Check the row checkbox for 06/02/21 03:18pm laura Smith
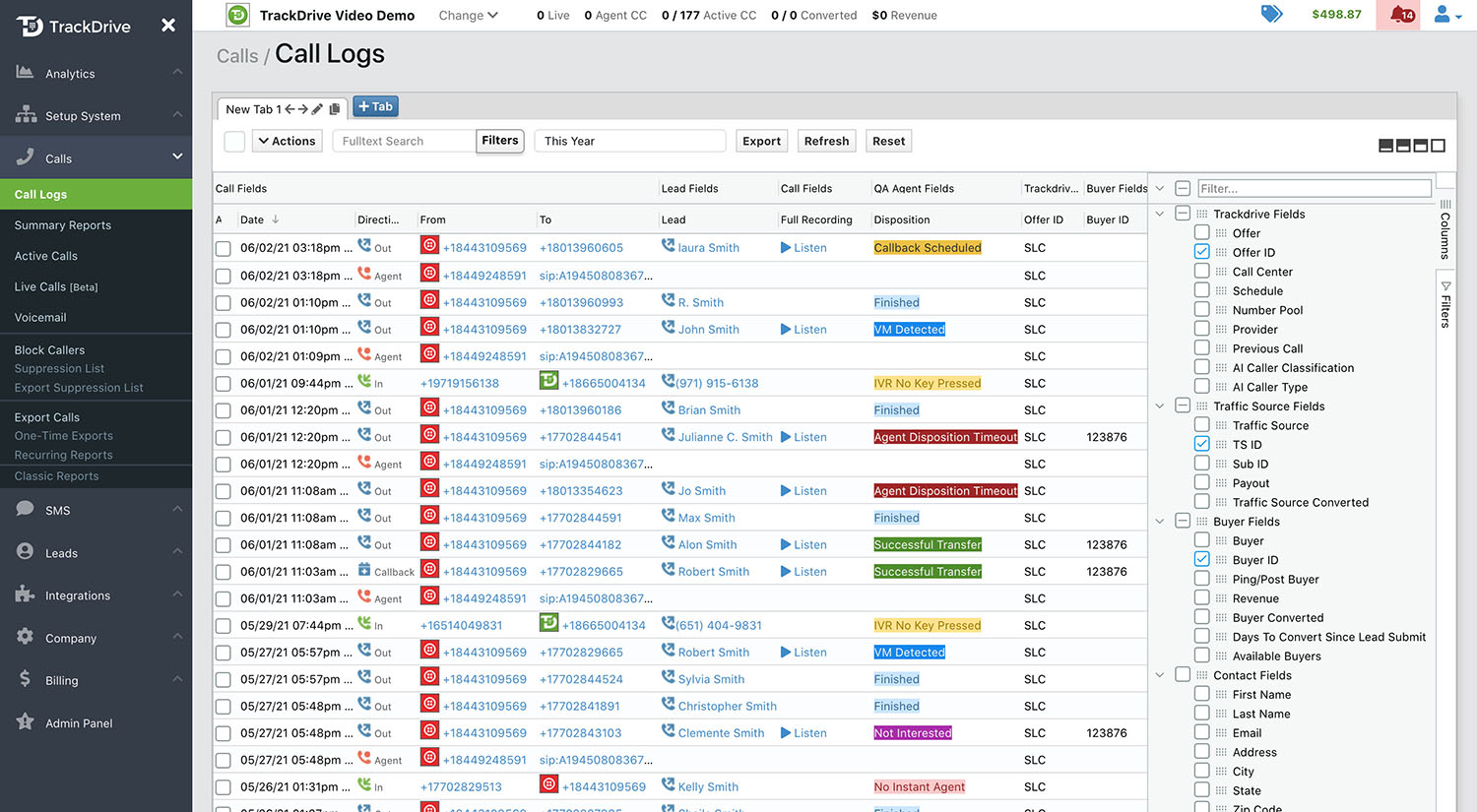Viewport: 1477px width, 812px height. click(224, 249)
